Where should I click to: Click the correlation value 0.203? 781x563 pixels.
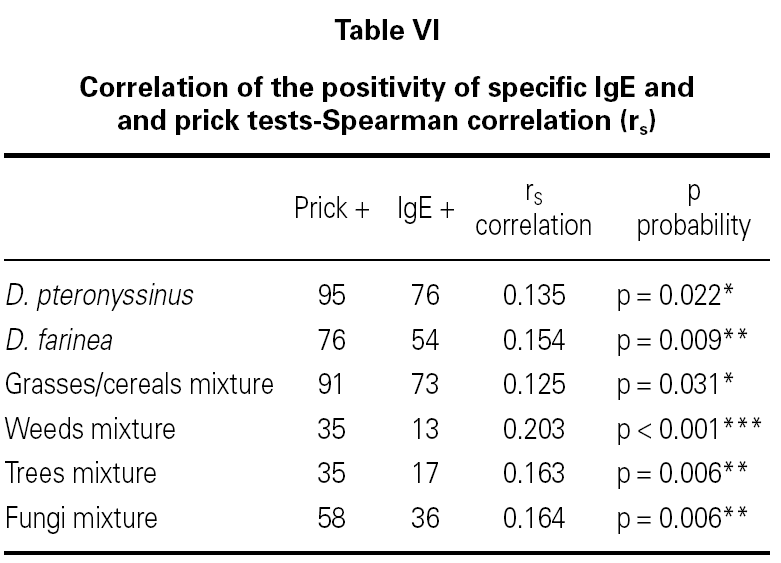click(534, 430)
